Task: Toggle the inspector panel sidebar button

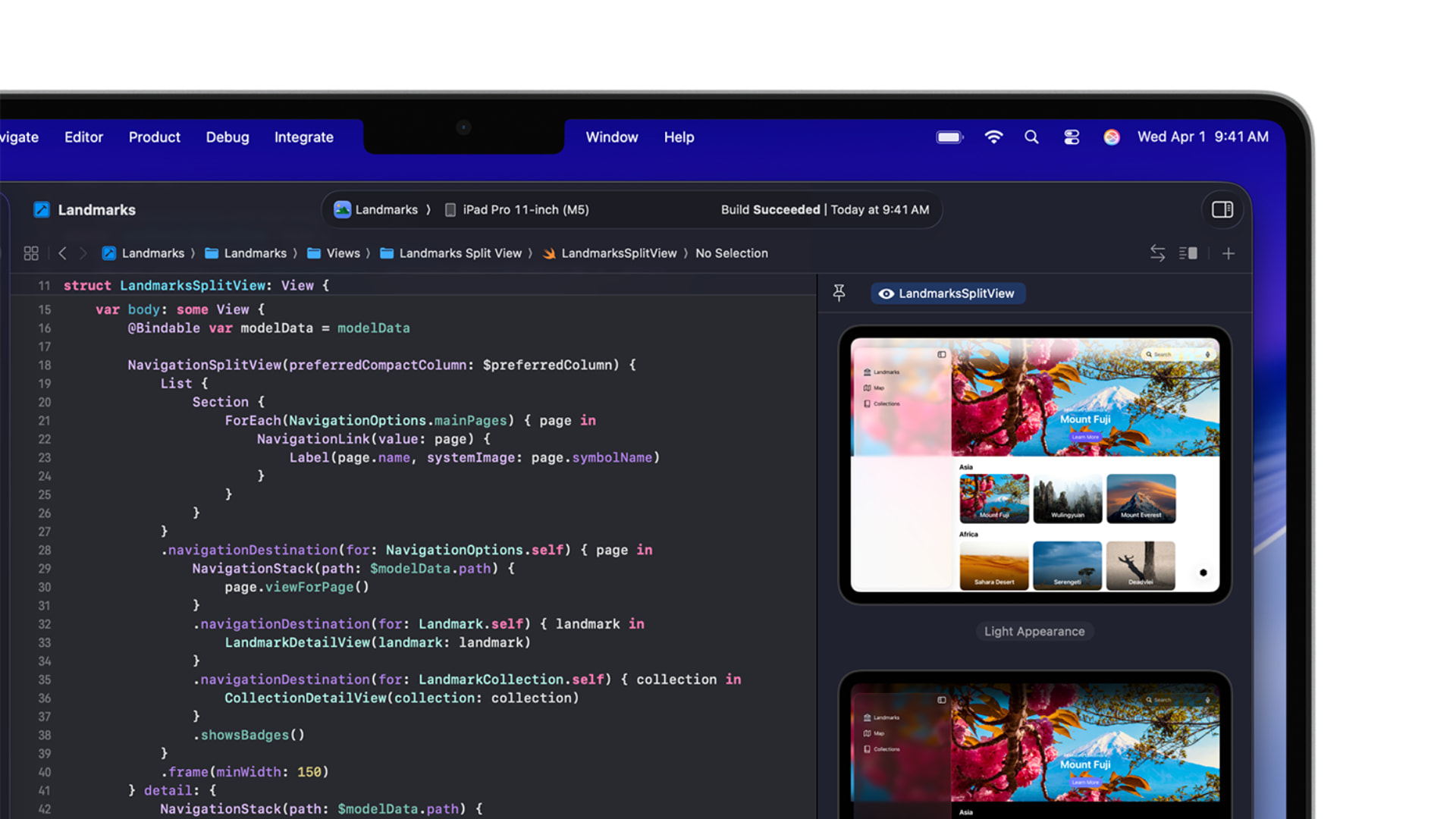Action: [1222, 210]
